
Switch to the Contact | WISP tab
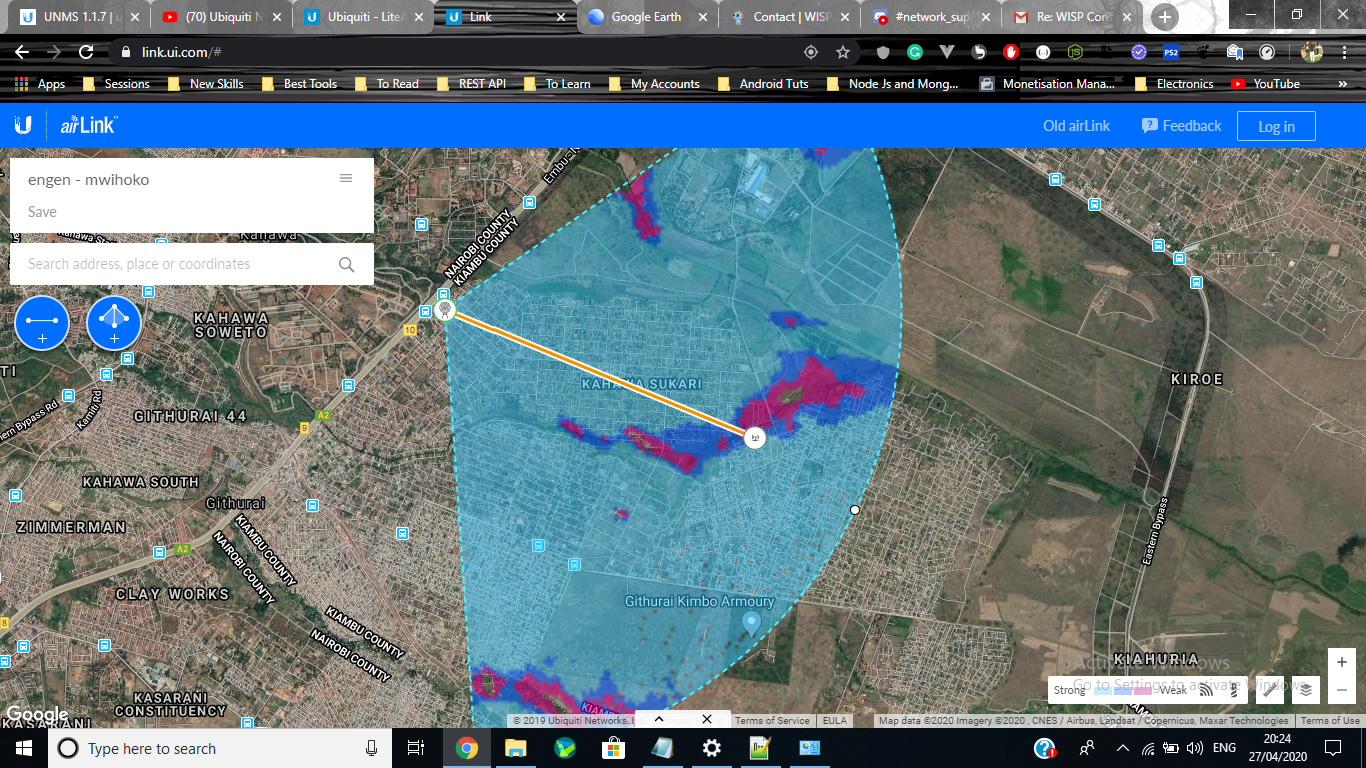point(790,16)
